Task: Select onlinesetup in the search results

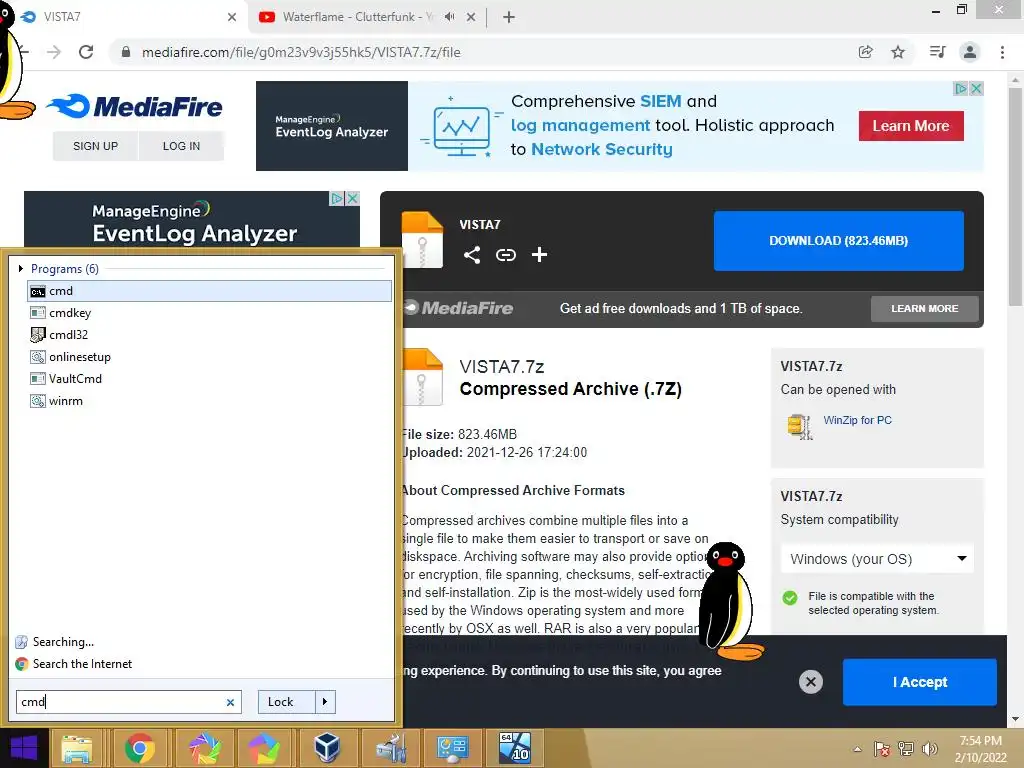Action: coord(209,357)
